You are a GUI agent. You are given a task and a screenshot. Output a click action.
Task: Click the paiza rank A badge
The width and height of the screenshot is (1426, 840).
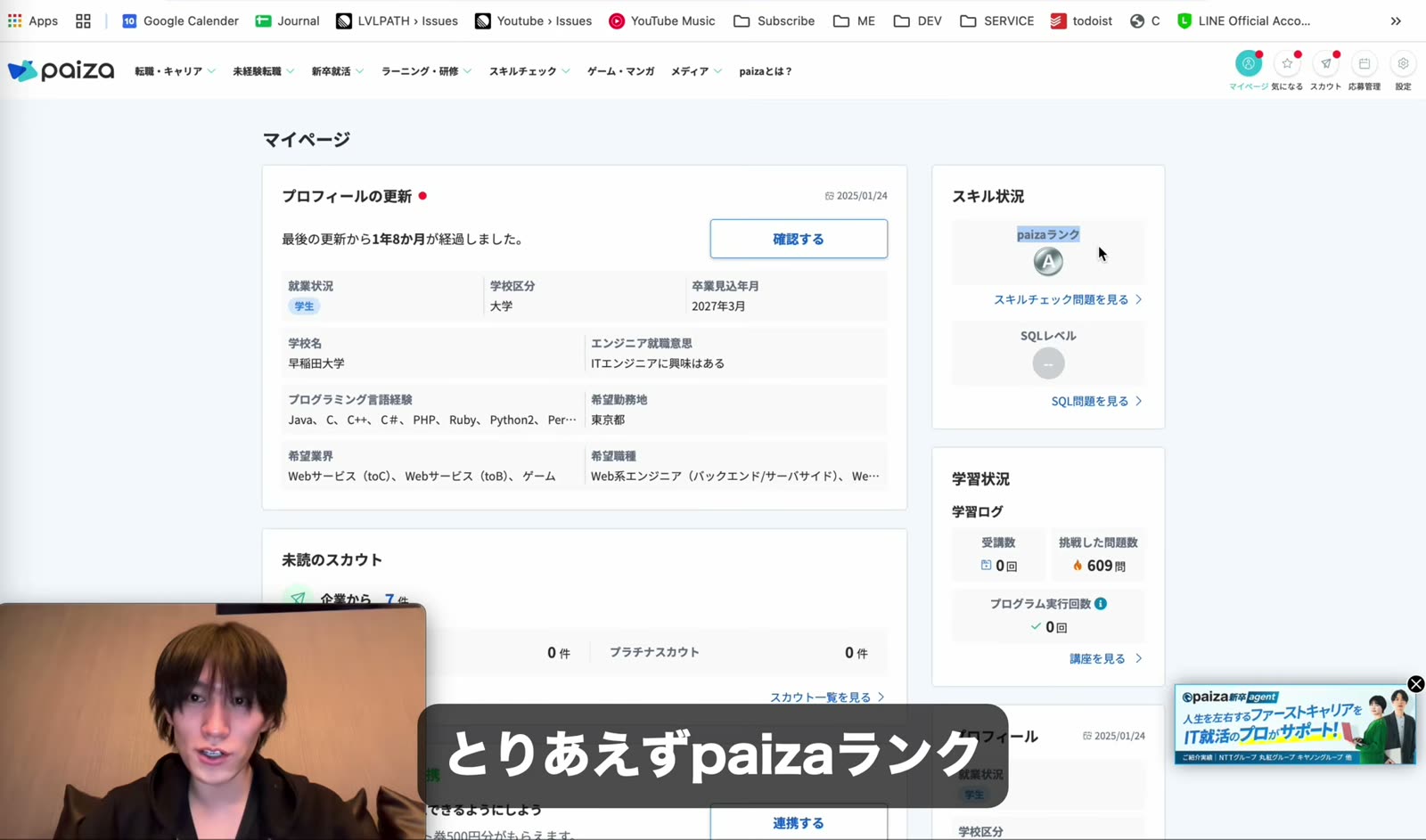(1048, 261)
